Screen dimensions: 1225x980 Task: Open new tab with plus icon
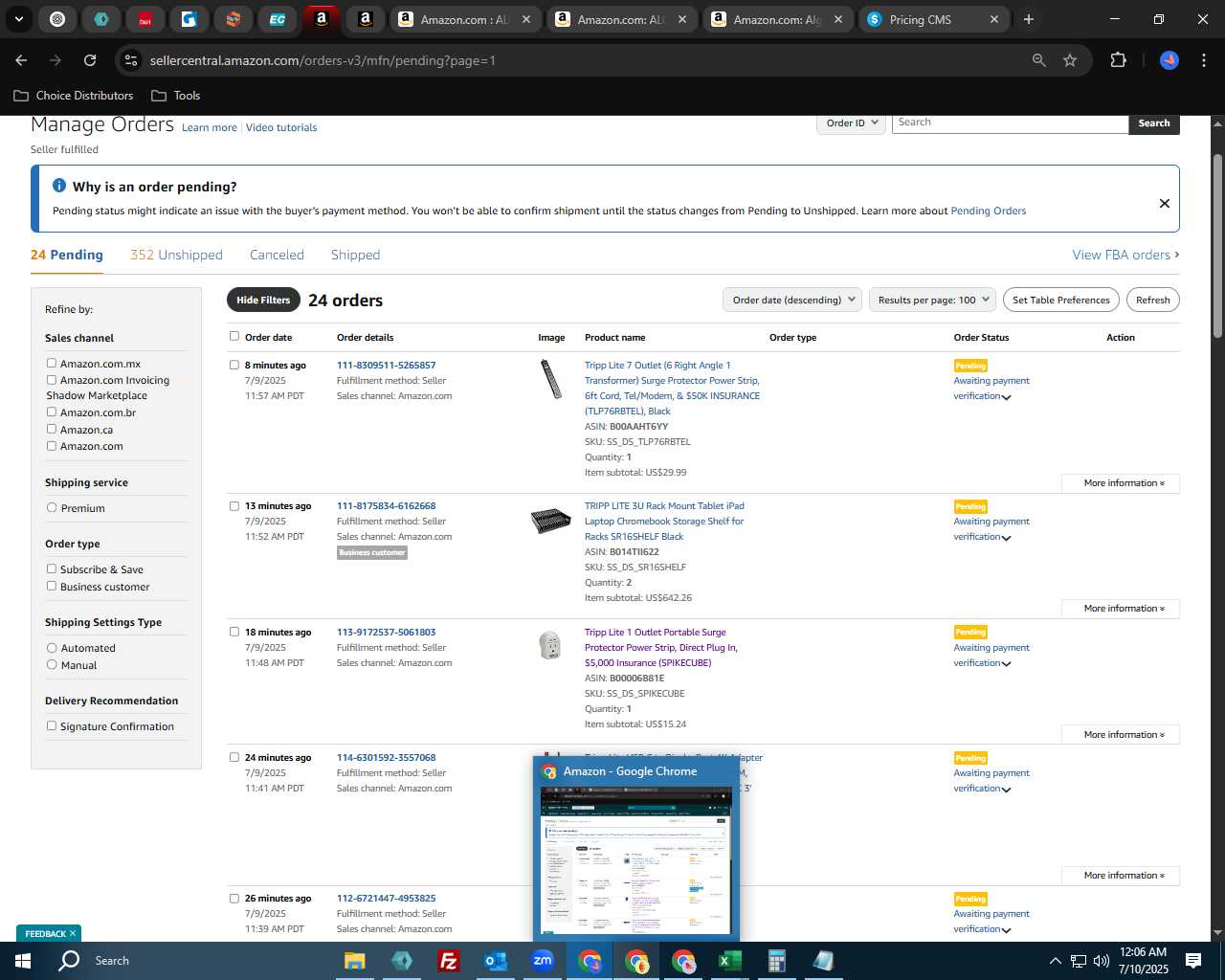point(1028,19)
